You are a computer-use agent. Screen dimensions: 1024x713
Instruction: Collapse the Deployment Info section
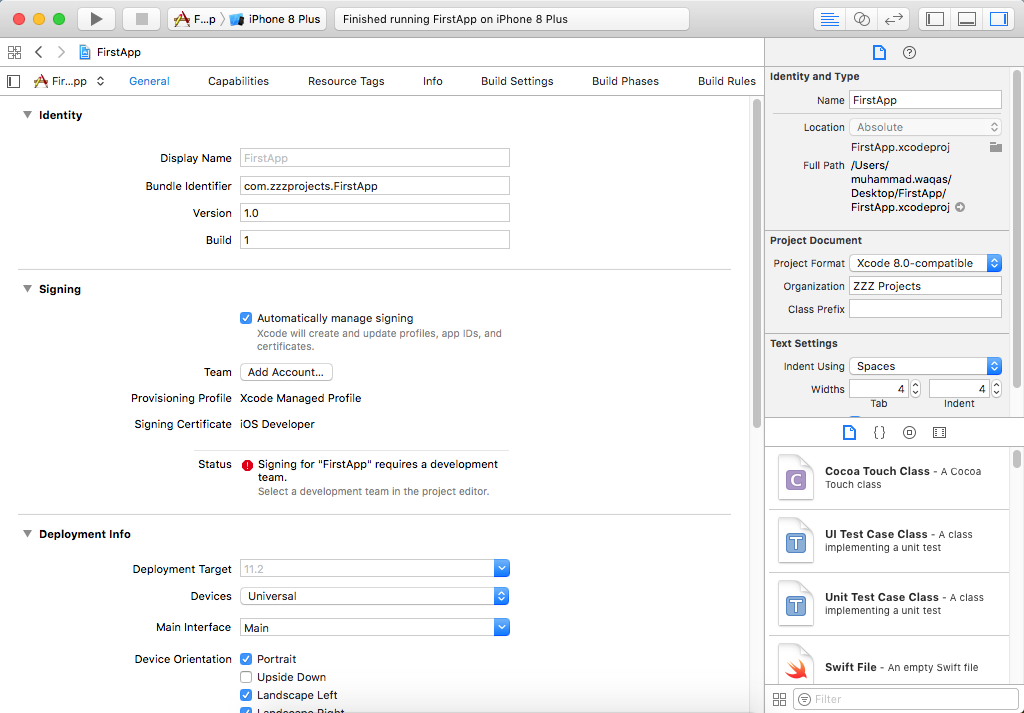pos(27,533)
